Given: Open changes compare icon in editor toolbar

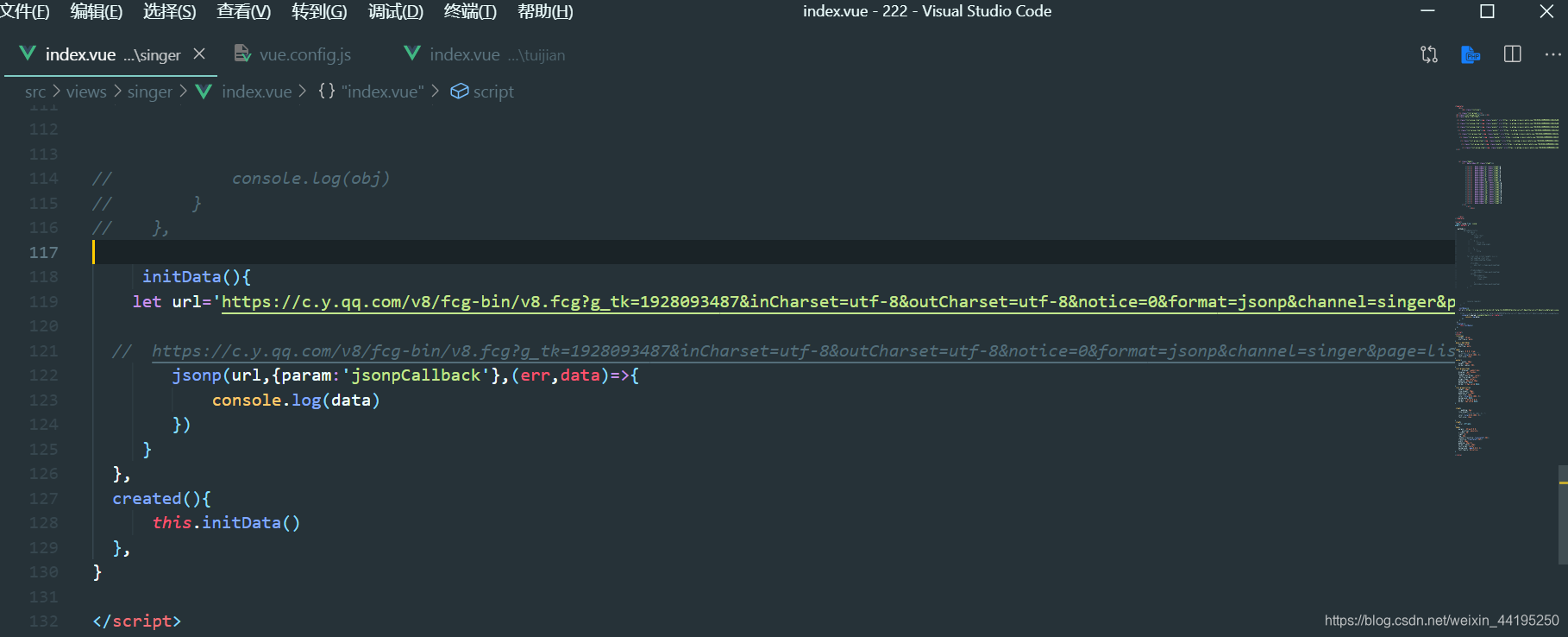Looking at the screenshot, I should click(x=1429, y=54).
